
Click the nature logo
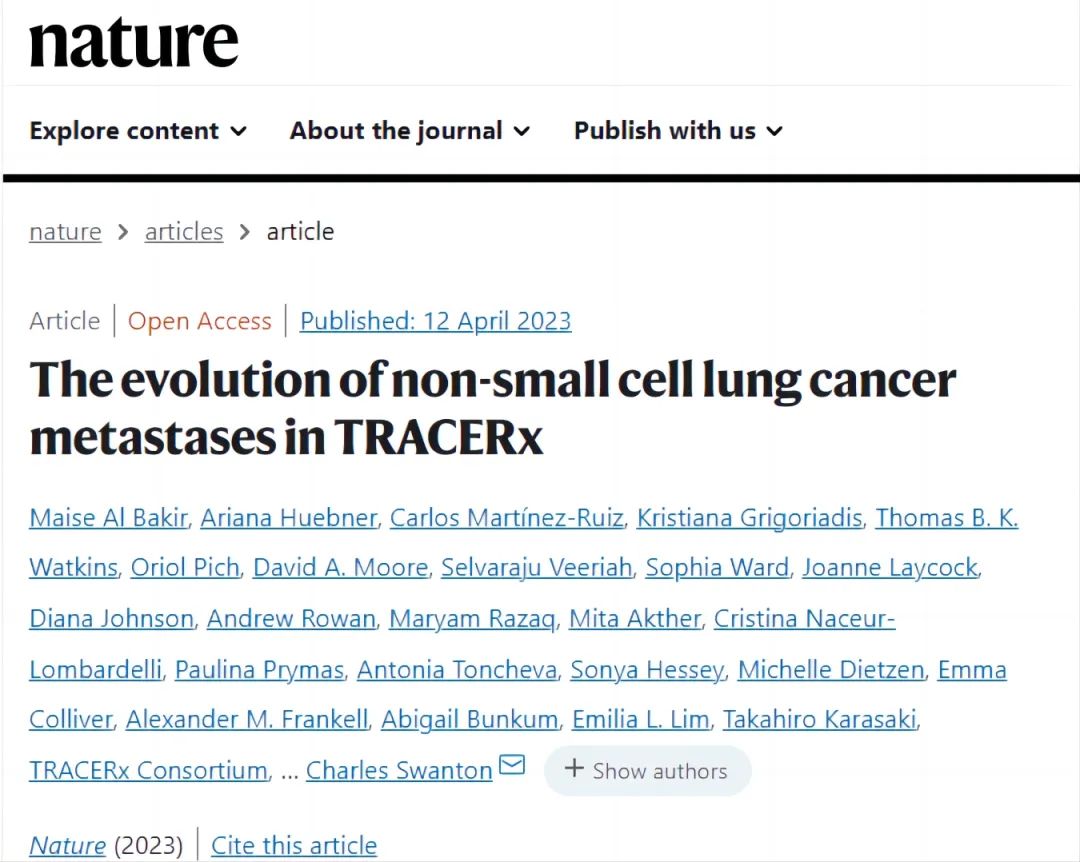click(x=134, y=42)
